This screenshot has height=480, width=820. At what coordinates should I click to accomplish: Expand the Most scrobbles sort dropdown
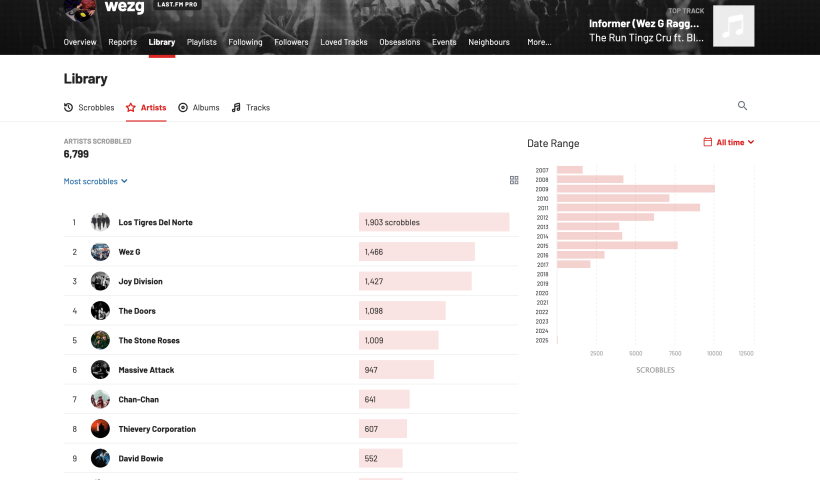[x=96, y=182]
